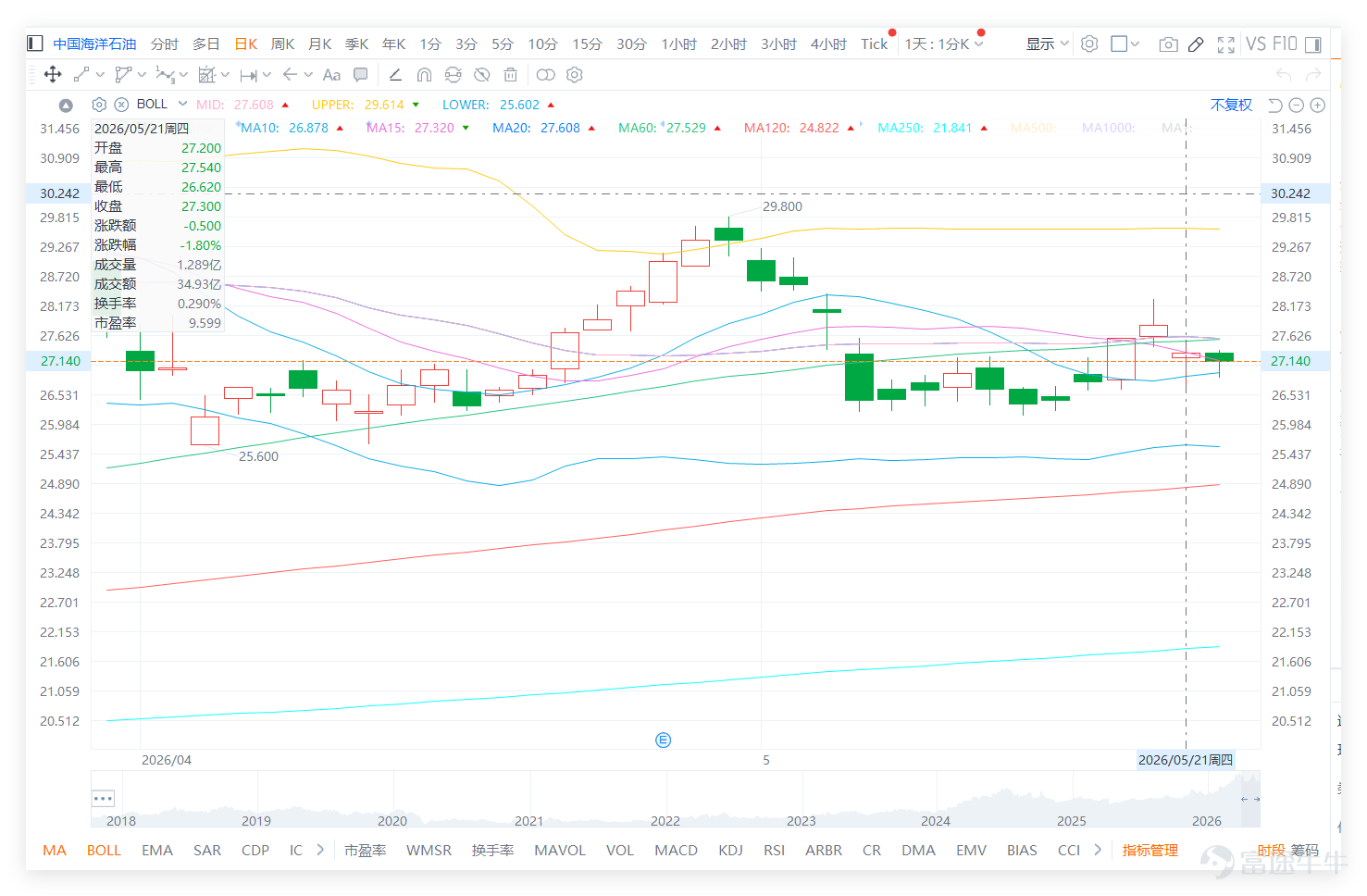Click the sync drawings icon
This screenshot has width=1367, height=896.
point(453,75)
